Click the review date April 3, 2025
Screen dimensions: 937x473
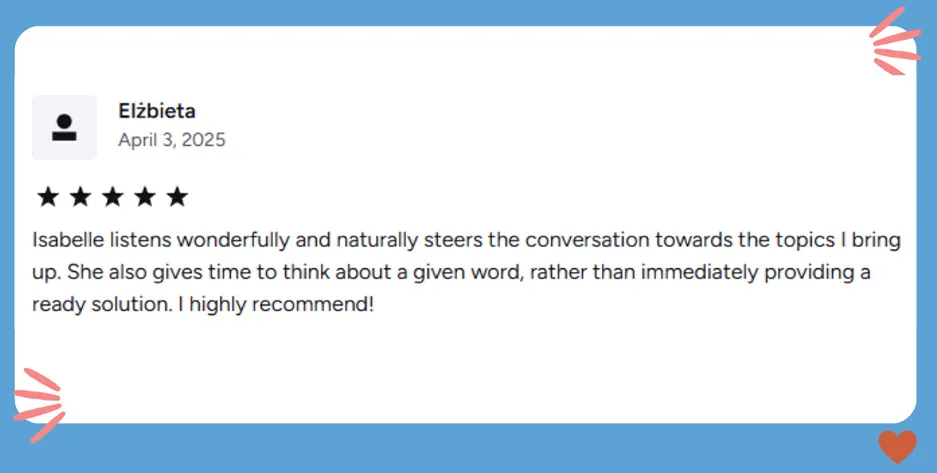click(x=171, y=140)
